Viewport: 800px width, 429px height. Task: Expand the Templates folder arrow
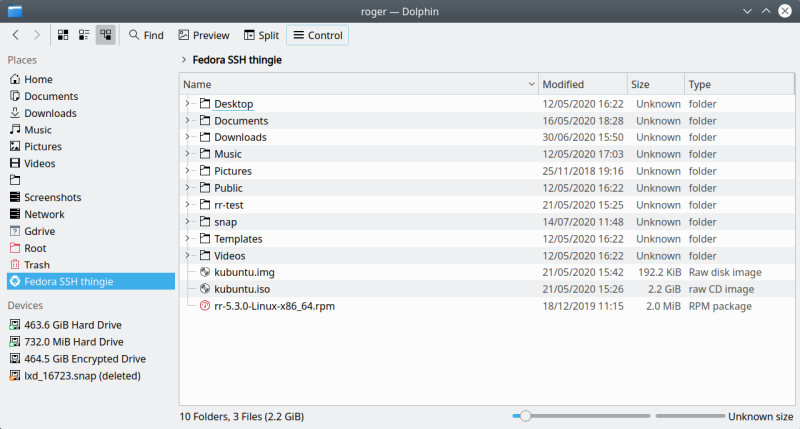(x=188, y=239)
